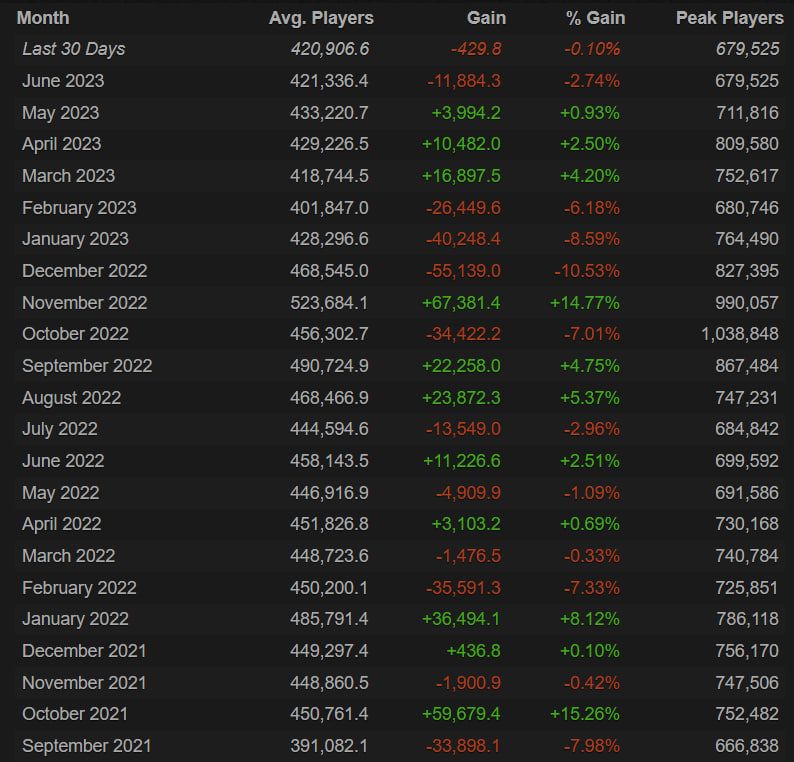This screenshot has height=762, width=794.
Task: Click peak players value 786,118
Action: click(x=748, y=619)
